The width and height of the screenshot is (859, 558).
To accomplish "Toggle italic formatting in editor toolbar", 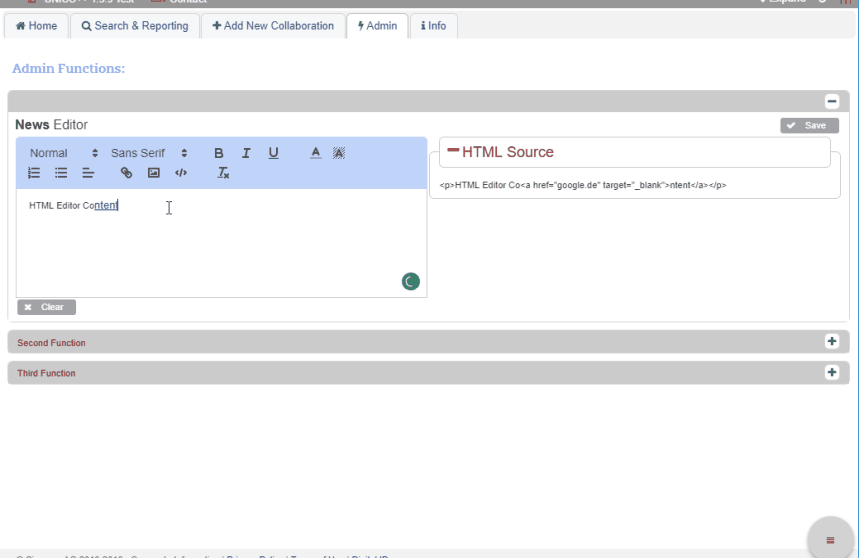I will click(246, 153).
